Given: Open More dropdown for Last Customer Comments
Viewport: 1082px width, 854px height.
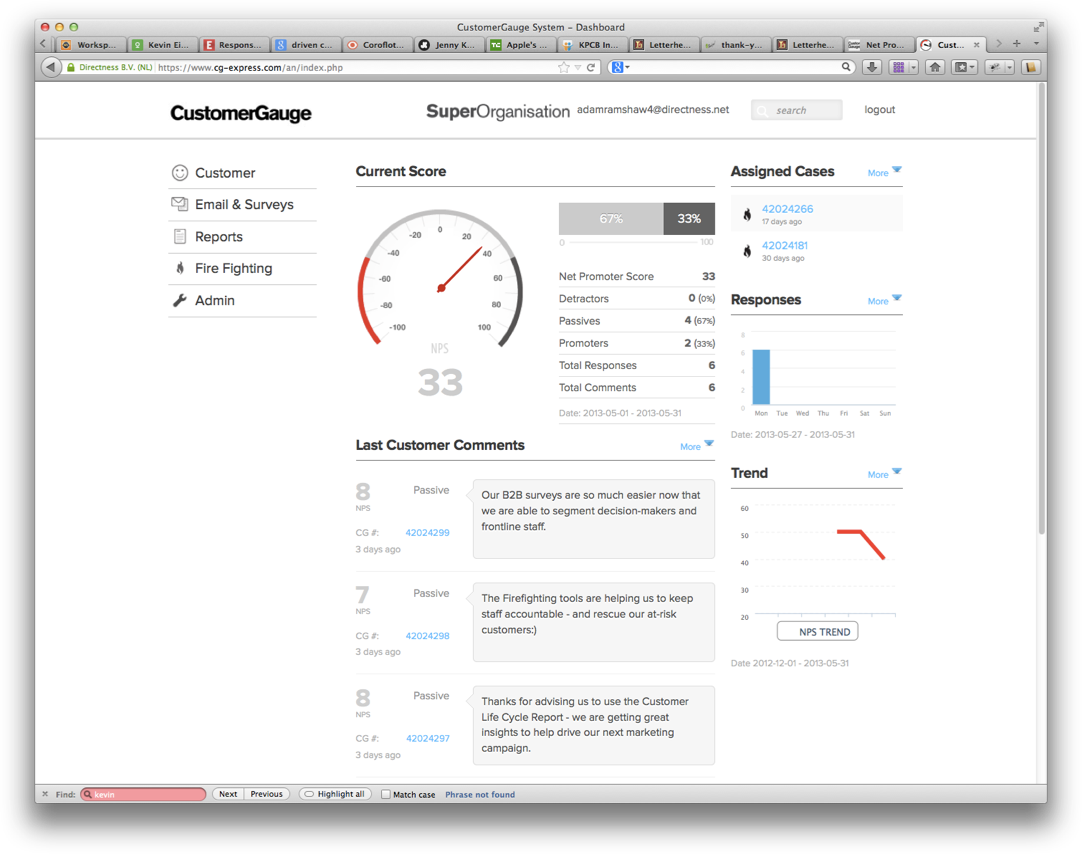Looking at the screenshot, I should [x=696, y=446].
